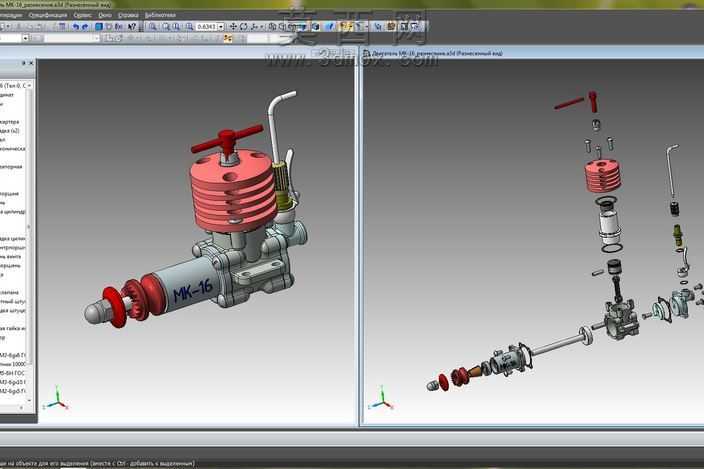Open the Библиотеки menu

pyautogui.click(x=160, y=15)
